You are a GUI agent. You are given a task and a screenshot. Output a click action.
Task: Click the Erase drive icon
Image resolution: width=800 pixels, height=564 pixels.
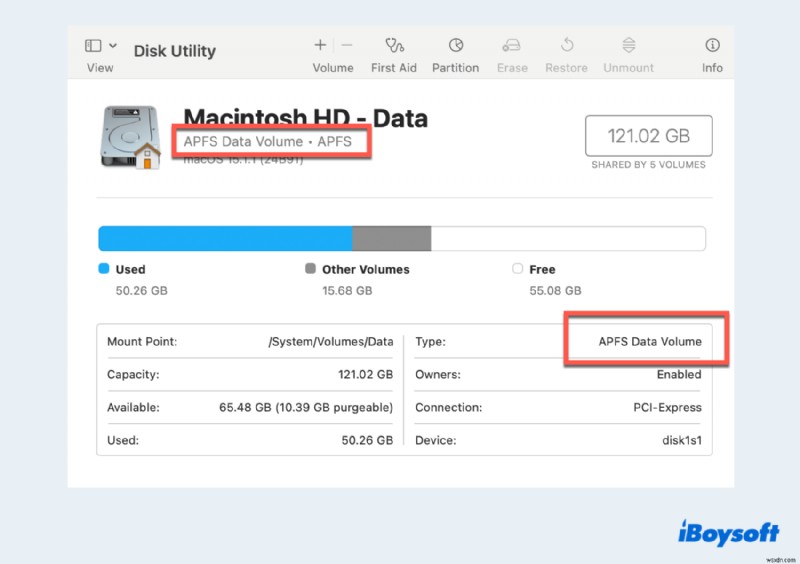pos(511,45)
